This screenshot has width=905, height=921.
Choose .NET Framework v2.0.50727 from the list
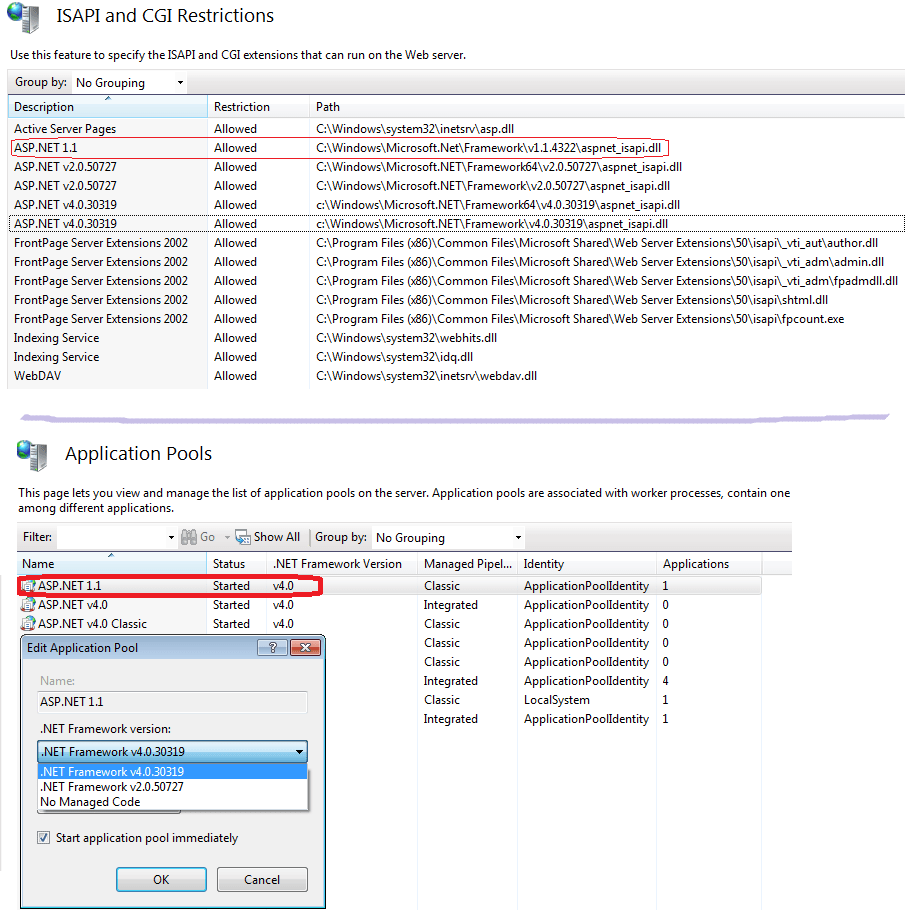172,786
